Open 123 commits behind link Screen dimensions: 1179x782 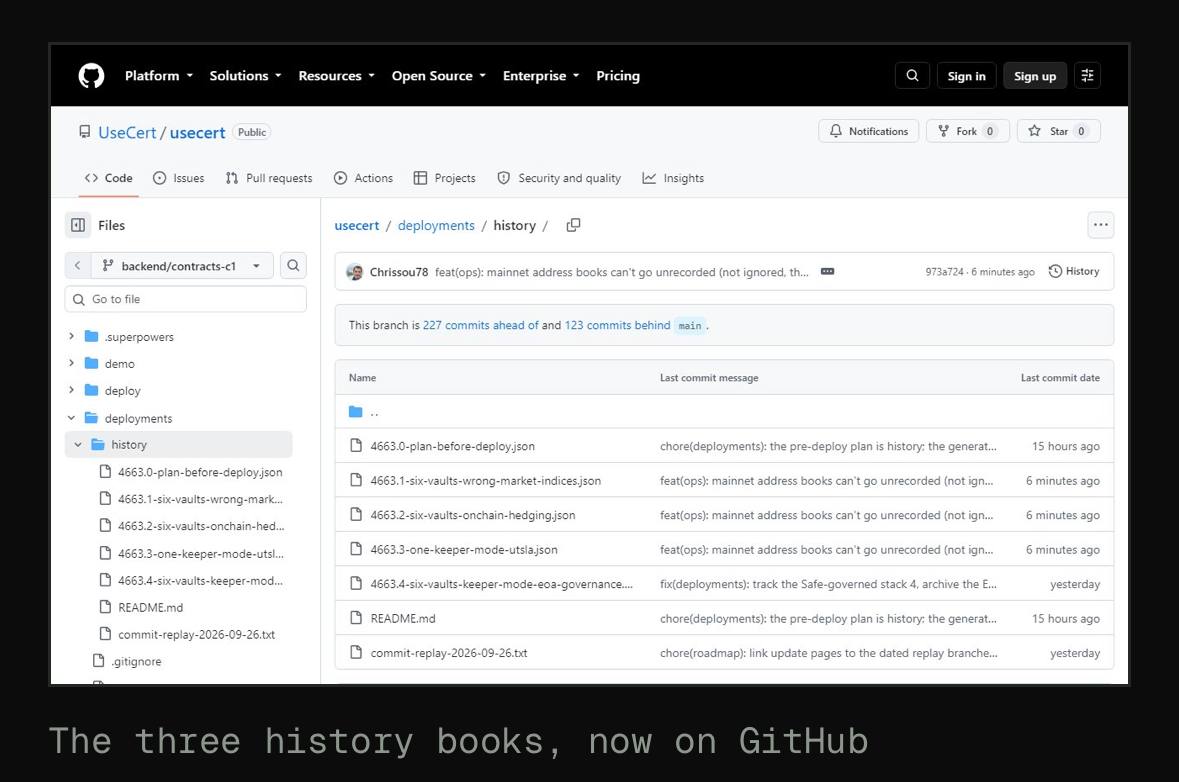(x=617, y=325)
